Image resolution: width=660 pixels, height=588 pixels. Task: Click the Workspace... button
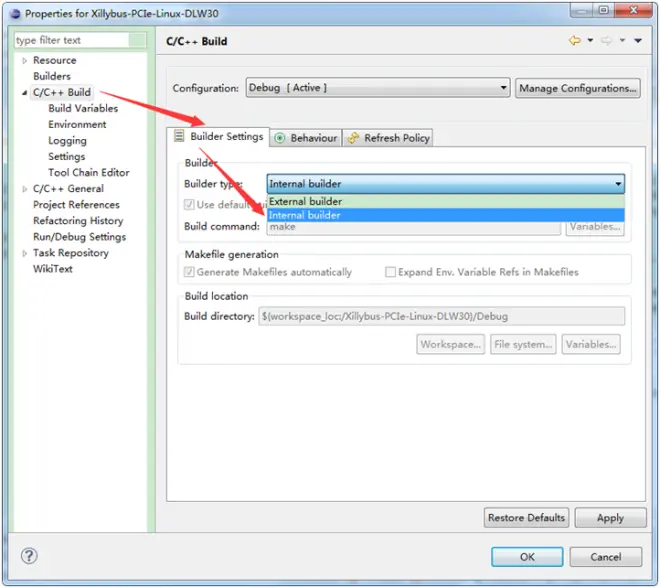(x=450, y=344)
